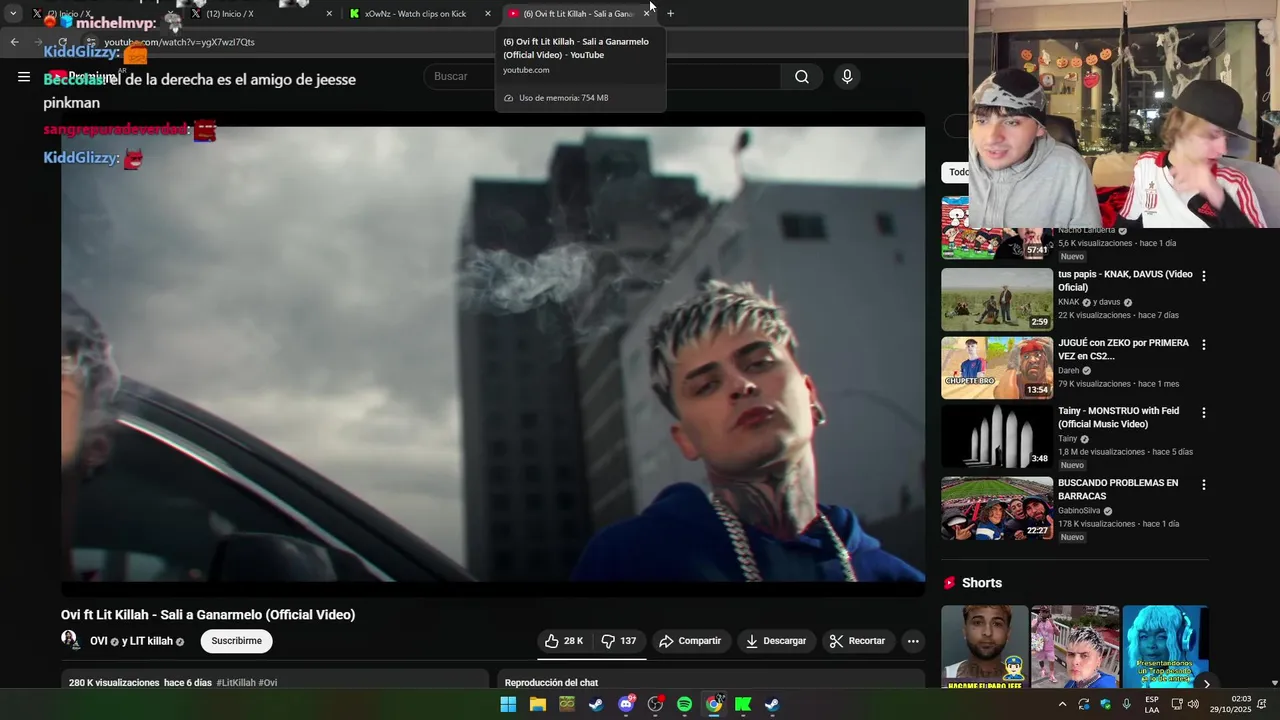This screenshot has height=720, width=1280.
Task: Open tus papis - KNAK, DAVUS video title
Action: [1125, 281]
